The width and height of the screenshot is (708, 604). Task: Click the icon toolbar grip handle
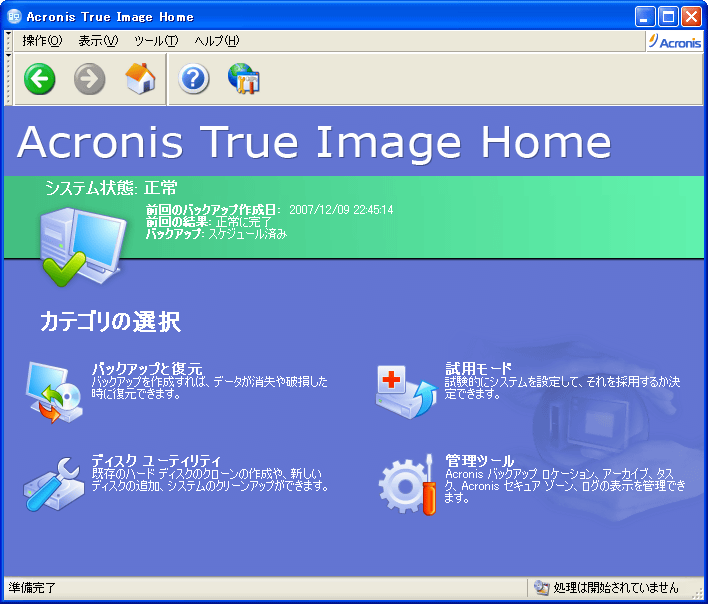[8, 79]
